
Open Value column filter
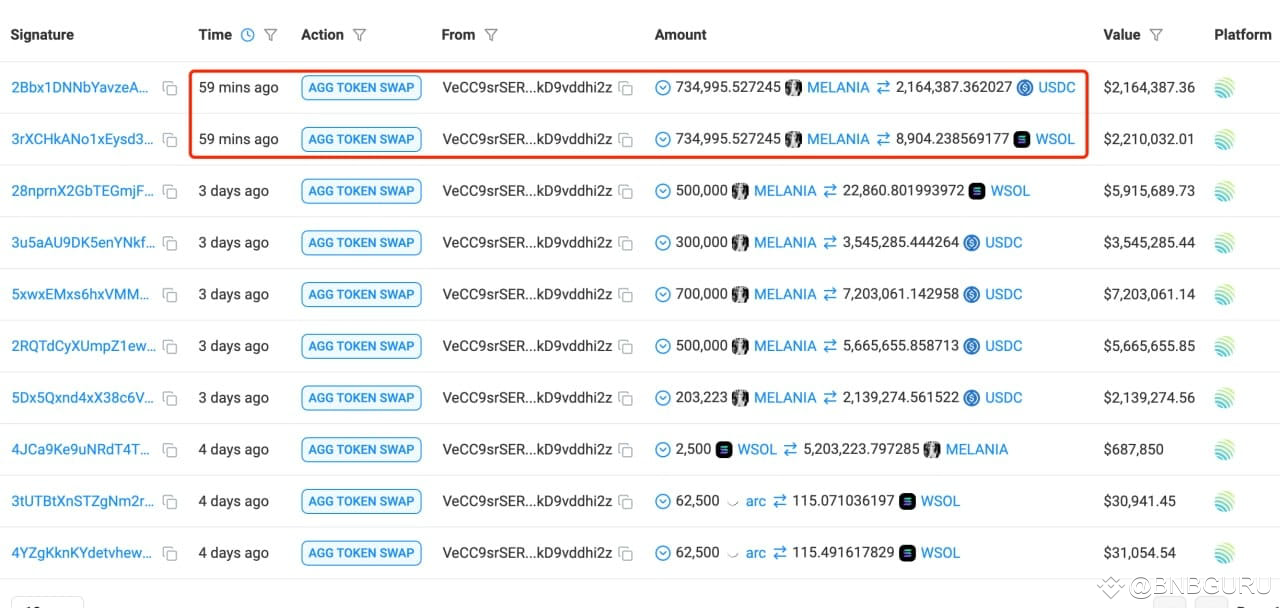coord(1156,35)
